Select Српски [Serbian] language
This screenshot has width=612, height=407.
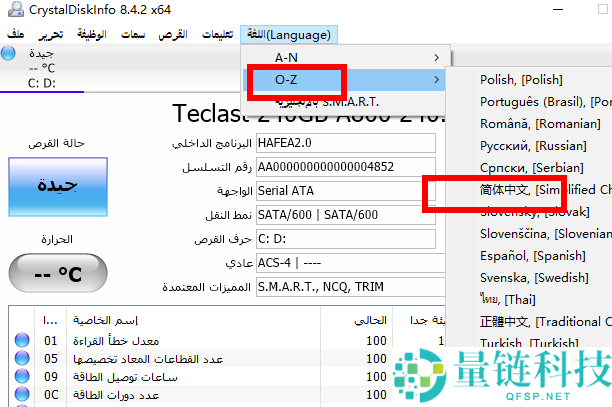532,168
